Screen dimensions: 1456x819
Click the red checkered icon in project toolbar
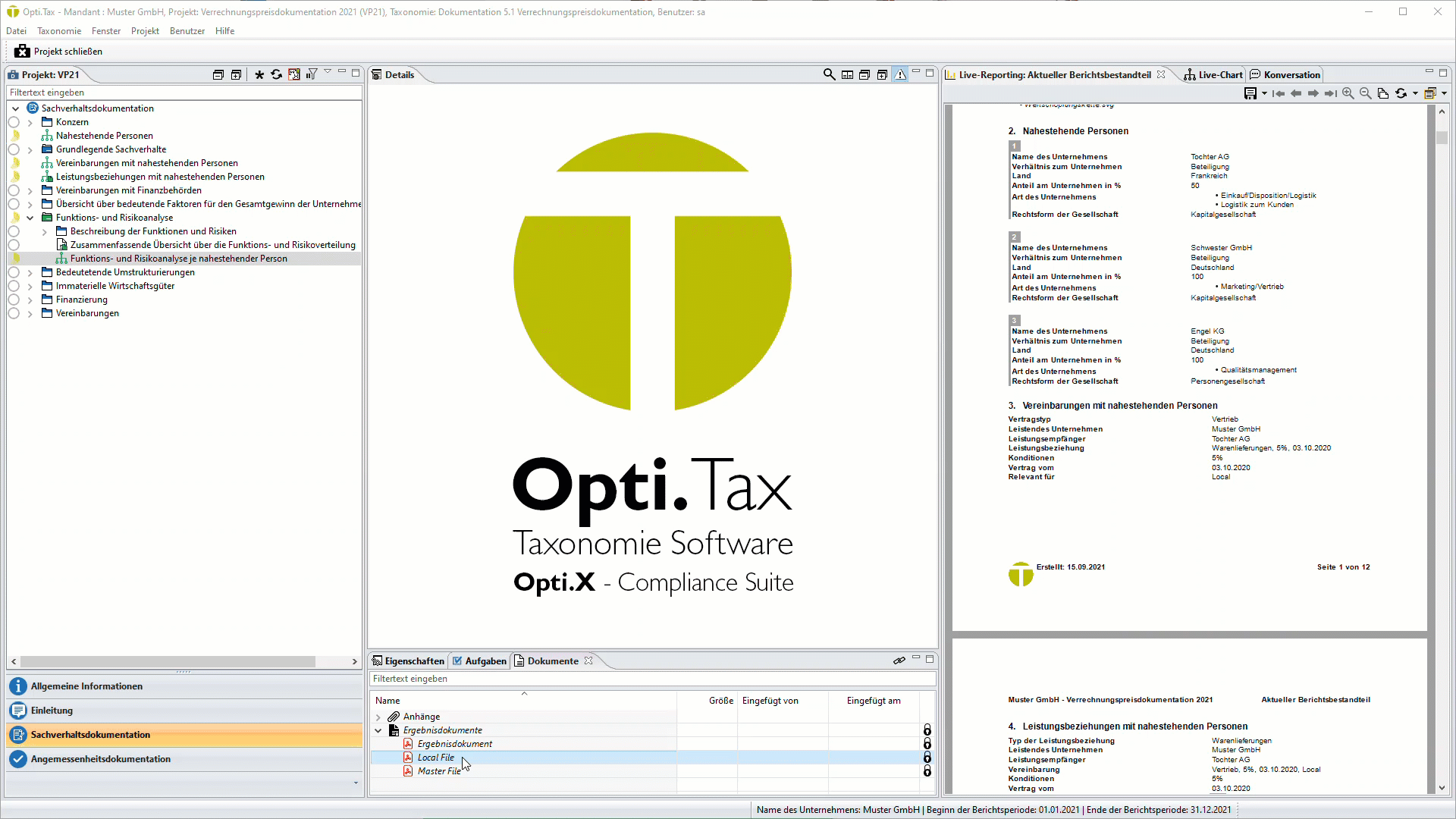pos(294,74)
